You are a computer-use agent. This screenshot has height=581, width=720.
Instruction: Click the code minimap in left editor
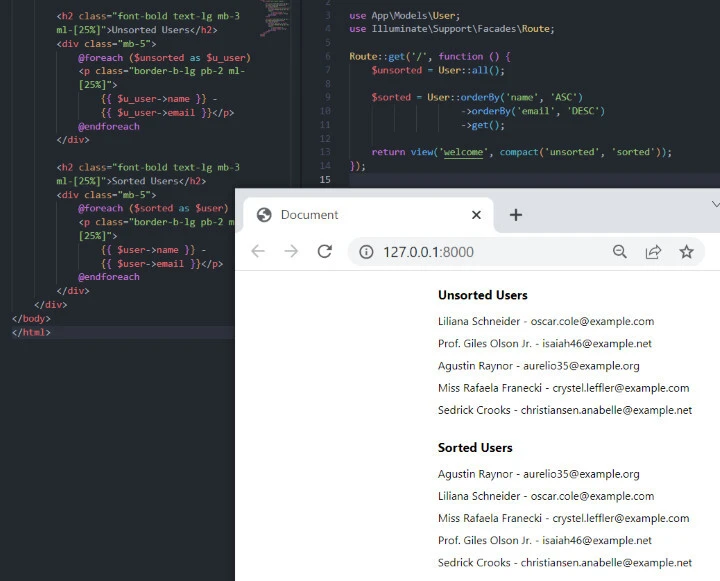pyautogui.click(x=277, y=15)
